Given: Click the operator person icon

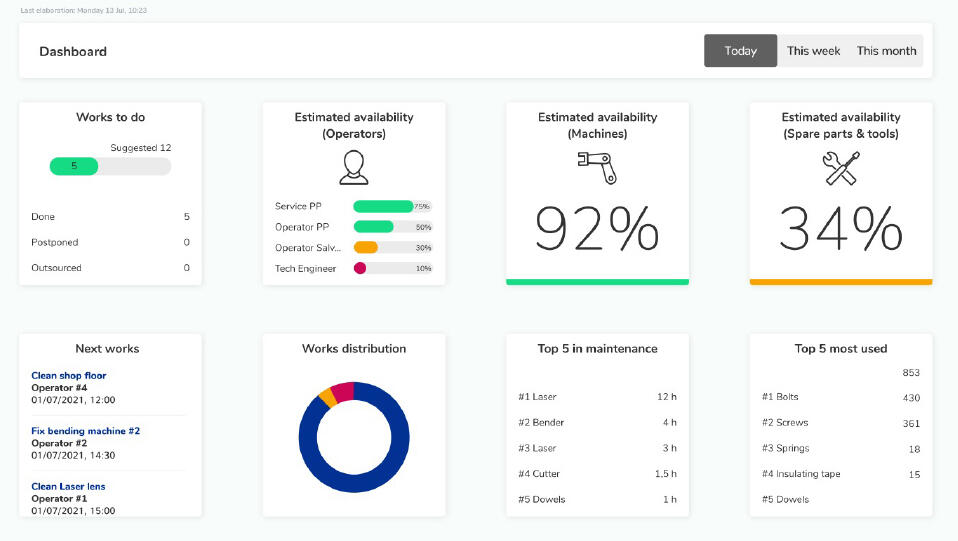Looking at the screenshot, I should tap(353, 167).
